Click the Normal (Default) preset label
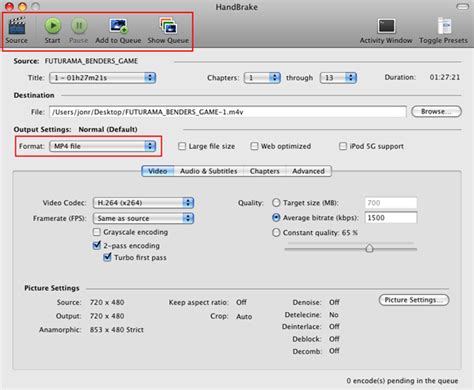This screenshot has width=474, height=390. pos(108,129)
